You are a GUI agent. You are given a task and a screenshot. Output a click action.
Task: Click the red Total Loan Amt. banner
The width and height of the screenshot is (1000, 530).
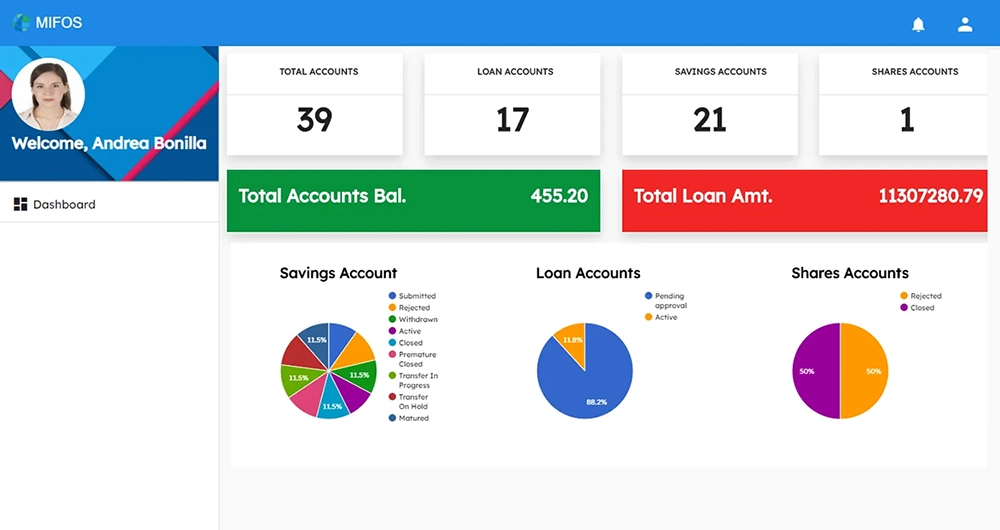[805, 200]
